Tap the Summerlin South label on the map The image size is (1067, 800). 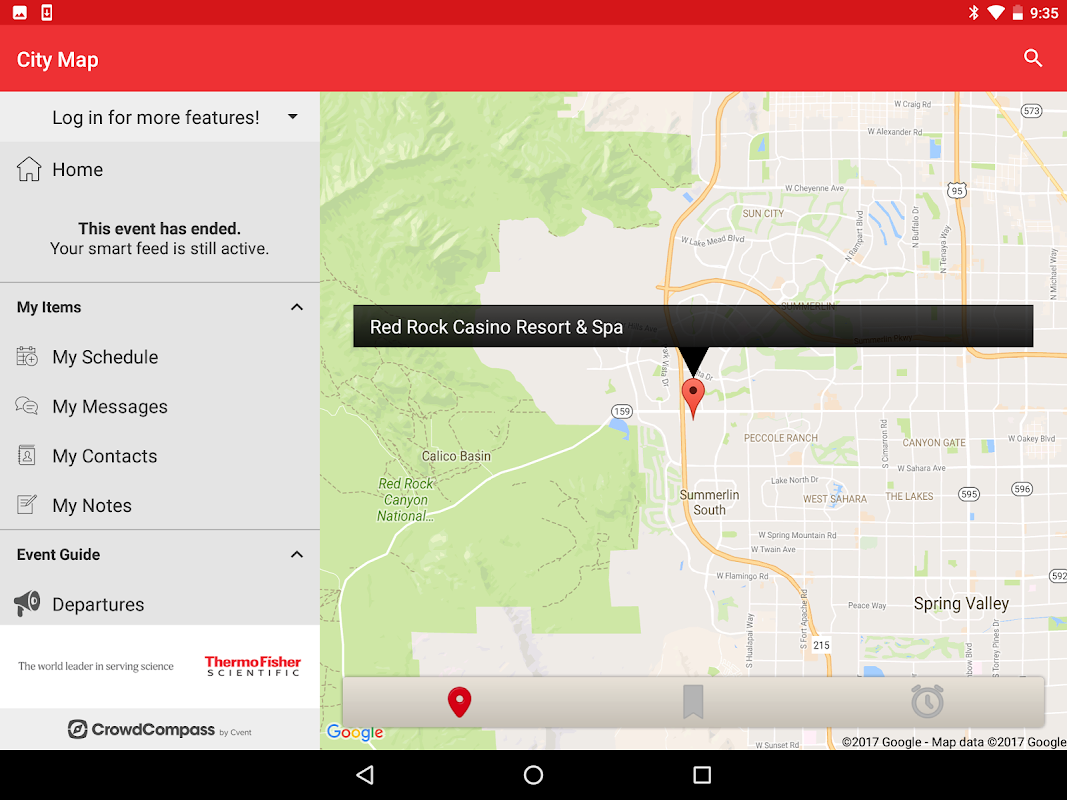pos(709,502)
